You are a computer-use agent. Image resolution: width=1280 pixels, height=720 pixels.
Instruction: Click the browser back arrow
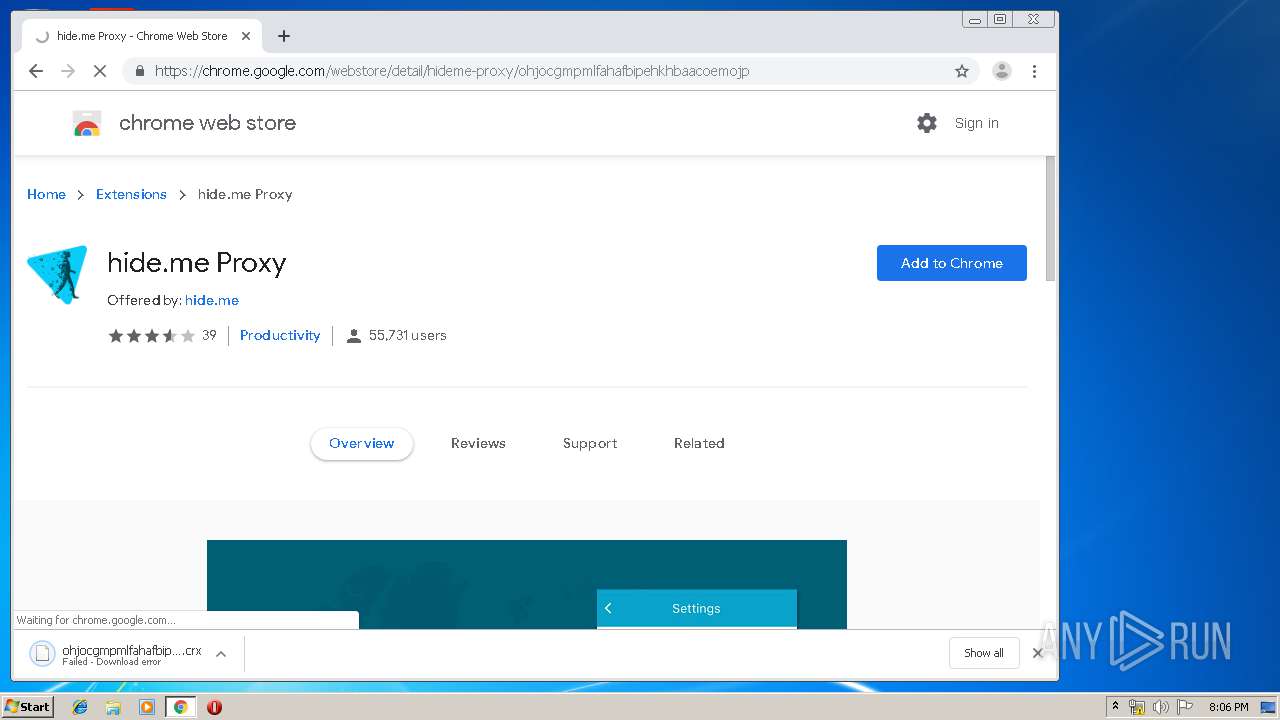click(x=36, y=71)
